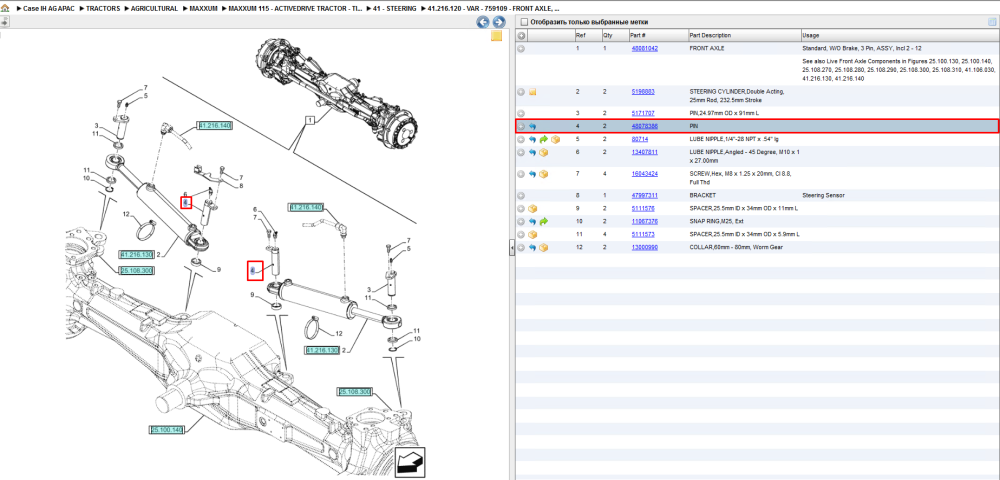Click the 'Qty' column header
Screen dimensions: 1000x480
(615, 36)
